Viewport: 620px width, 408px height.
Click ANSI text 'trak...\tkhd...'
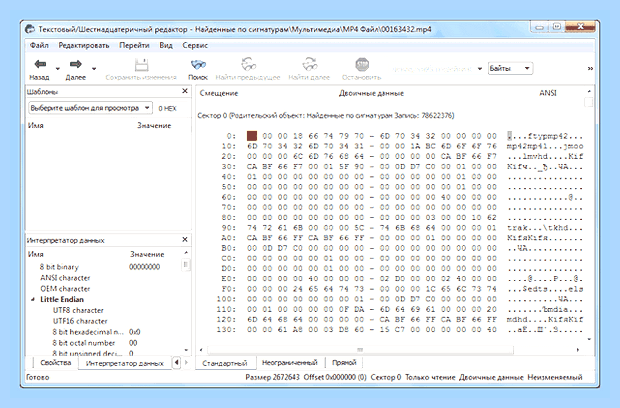click(545, 228)
